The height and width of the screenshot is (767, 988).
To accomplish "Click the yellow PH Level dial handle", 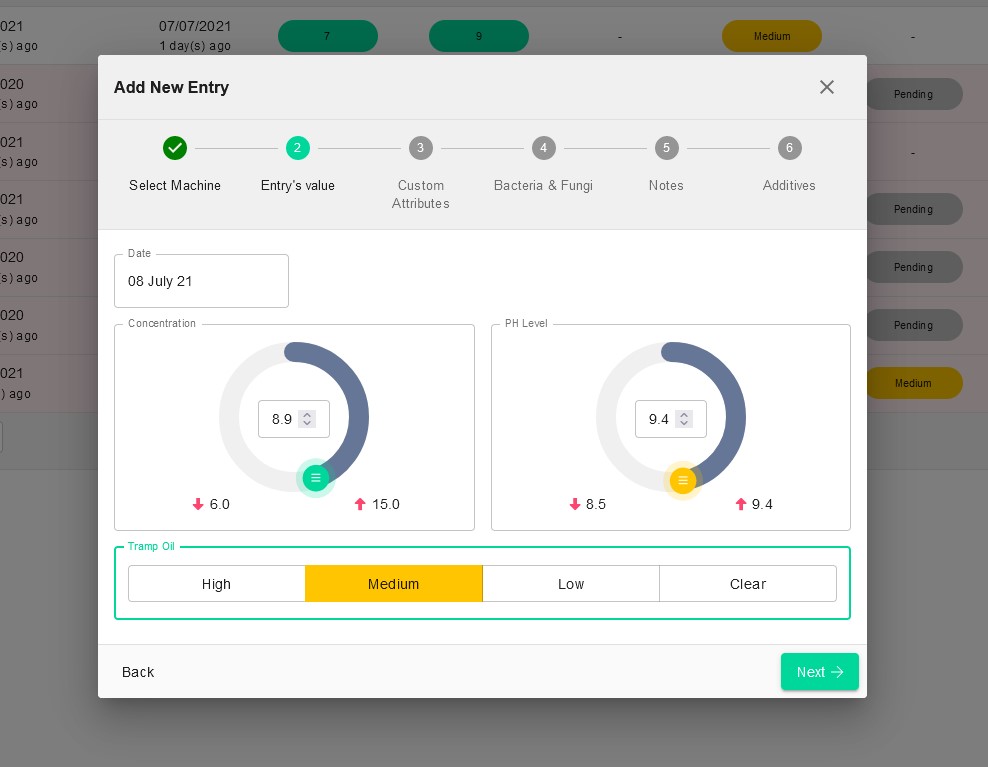I will click(683, 481).
